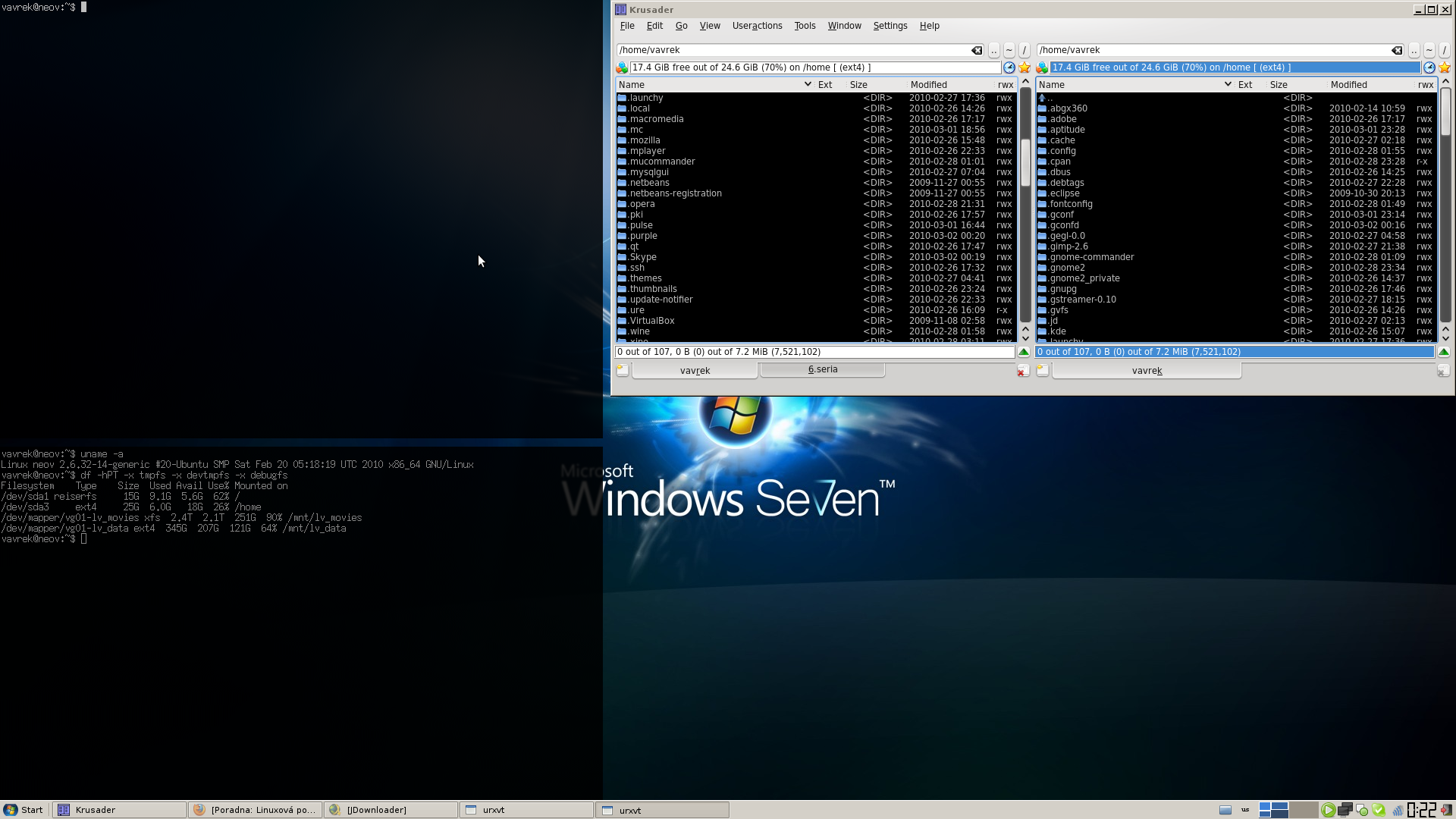
Task: Open the Help menu
Action: [929, 26]
